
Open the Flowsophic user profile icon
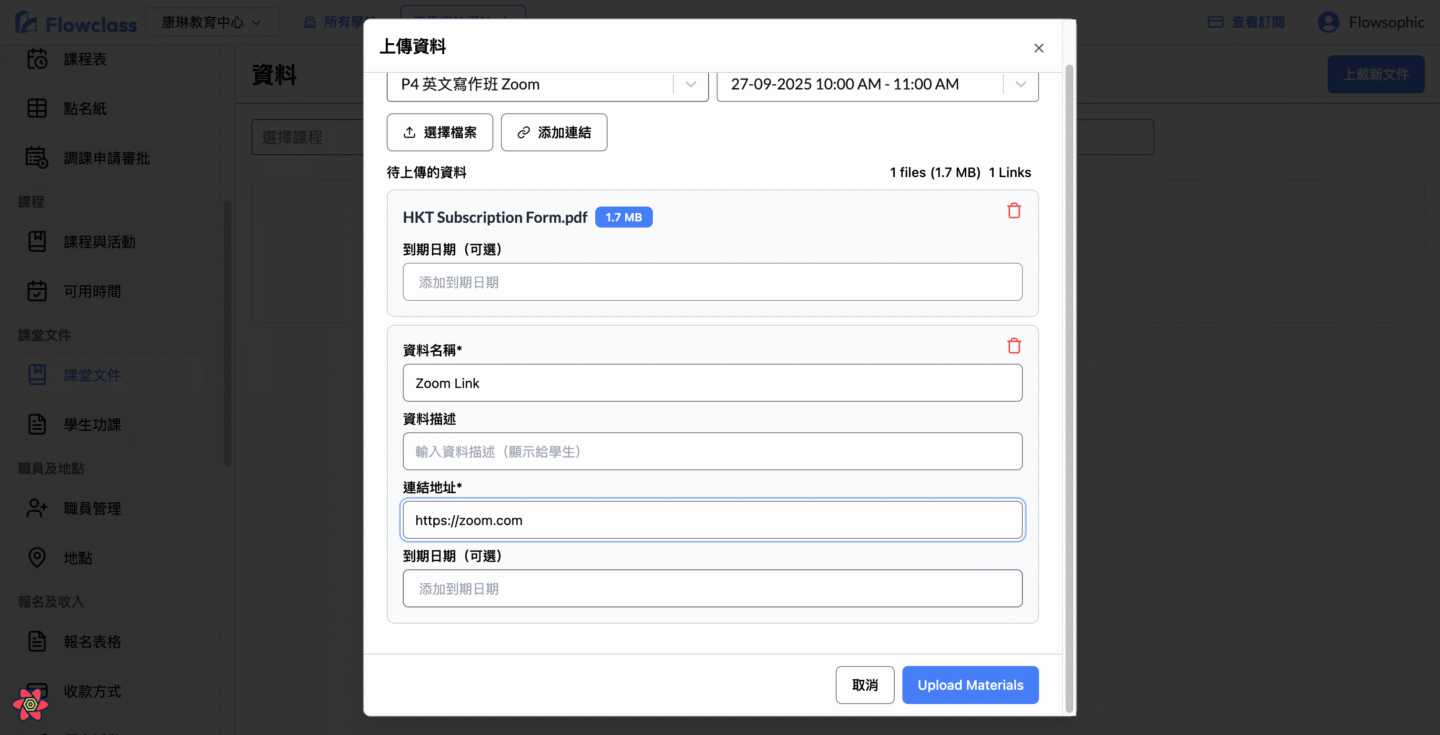pos(1328,22)
